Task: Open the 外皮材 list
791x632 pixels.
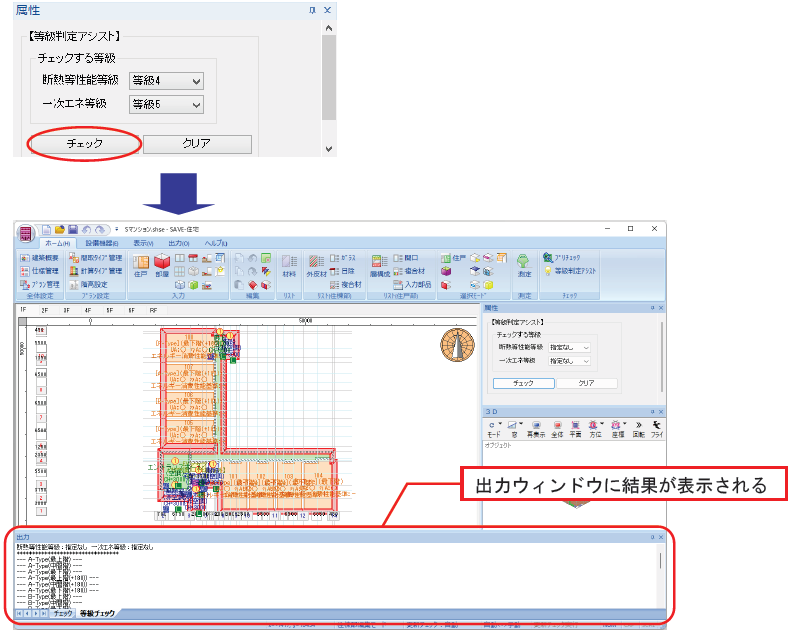Action: (x=316, y=266)
